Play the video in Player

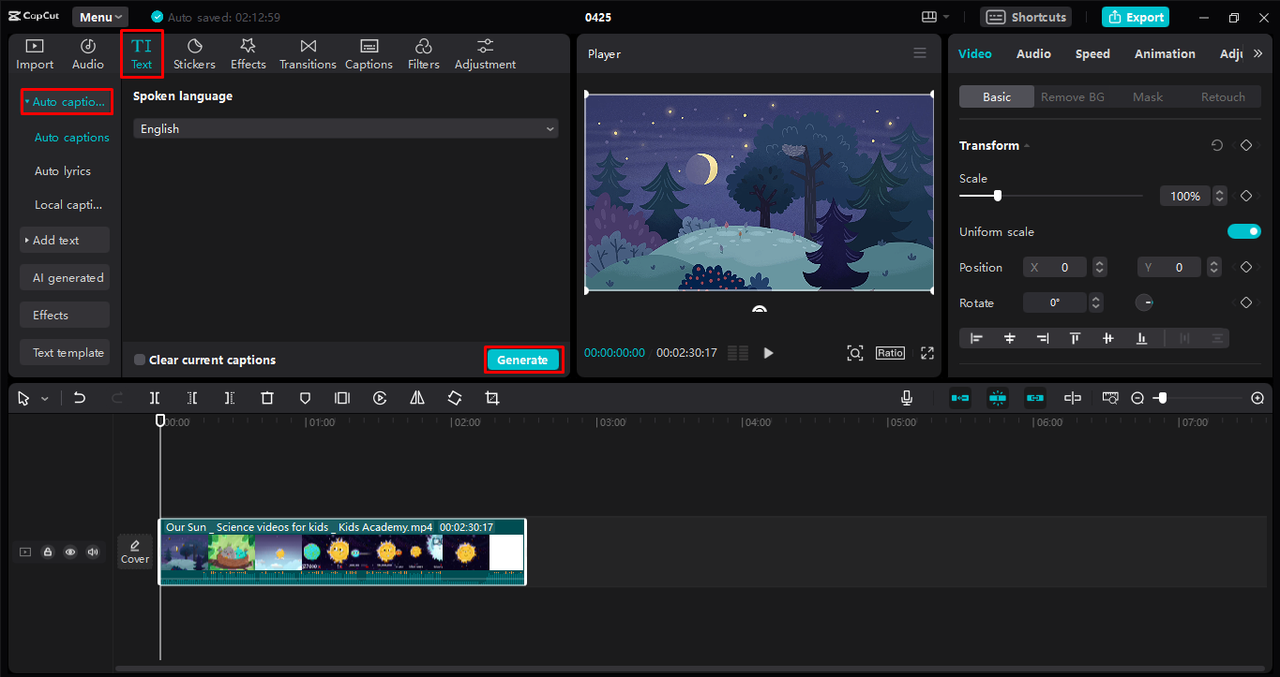coord(768,353)
